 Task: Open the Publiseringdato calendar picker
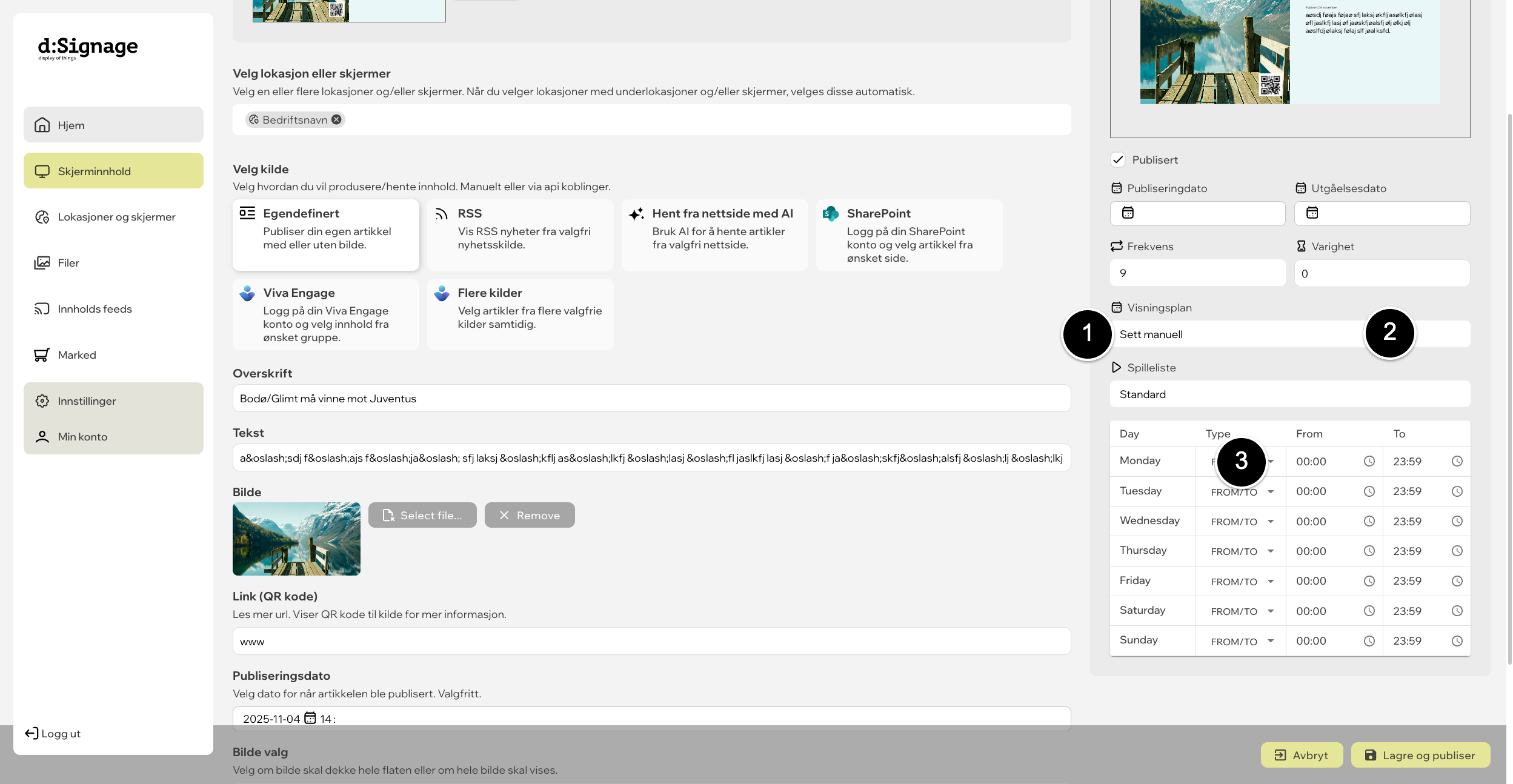(1128, 213)
